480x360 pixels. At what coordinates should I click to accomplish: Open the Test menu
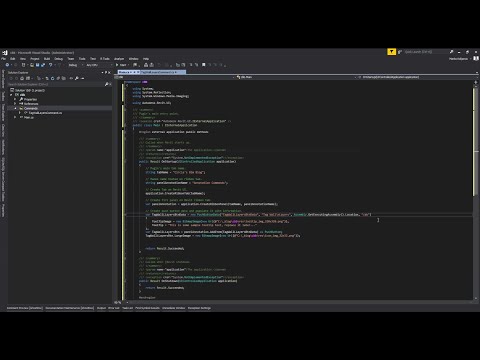tap(93, 59)
